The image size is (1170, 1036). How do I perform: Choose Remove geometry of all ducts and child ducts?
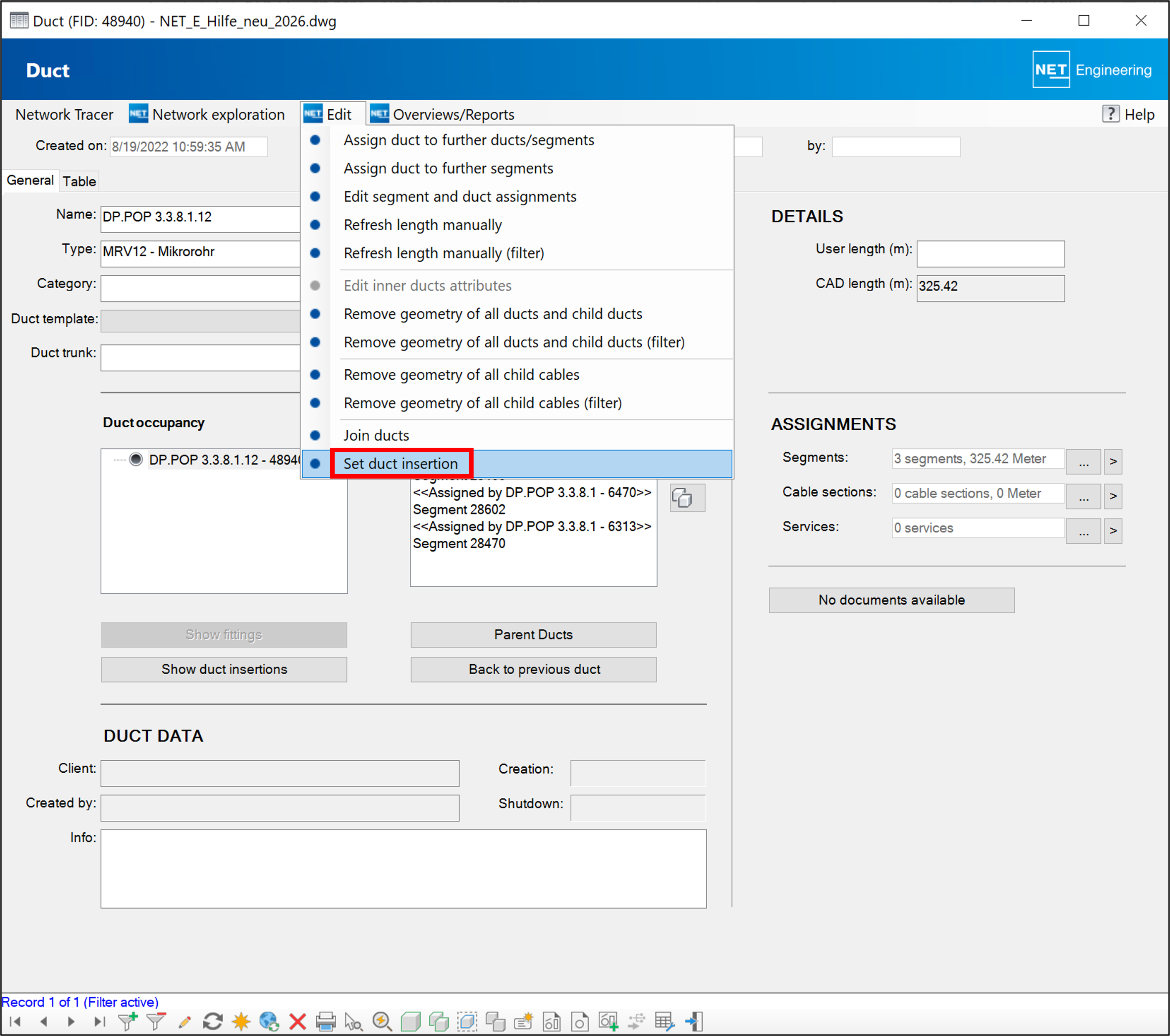tap(517, 314)
